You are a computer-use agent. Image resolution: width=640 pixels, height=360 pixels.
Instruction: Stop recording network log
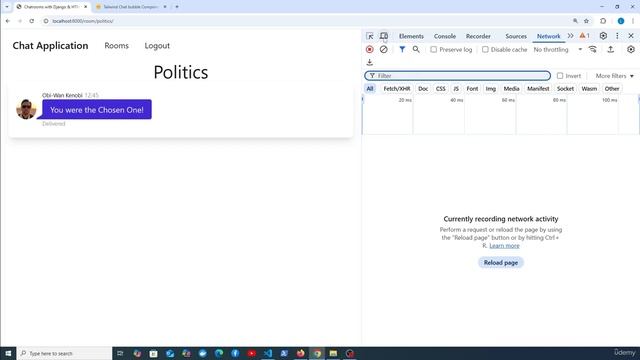click(370, 49)
